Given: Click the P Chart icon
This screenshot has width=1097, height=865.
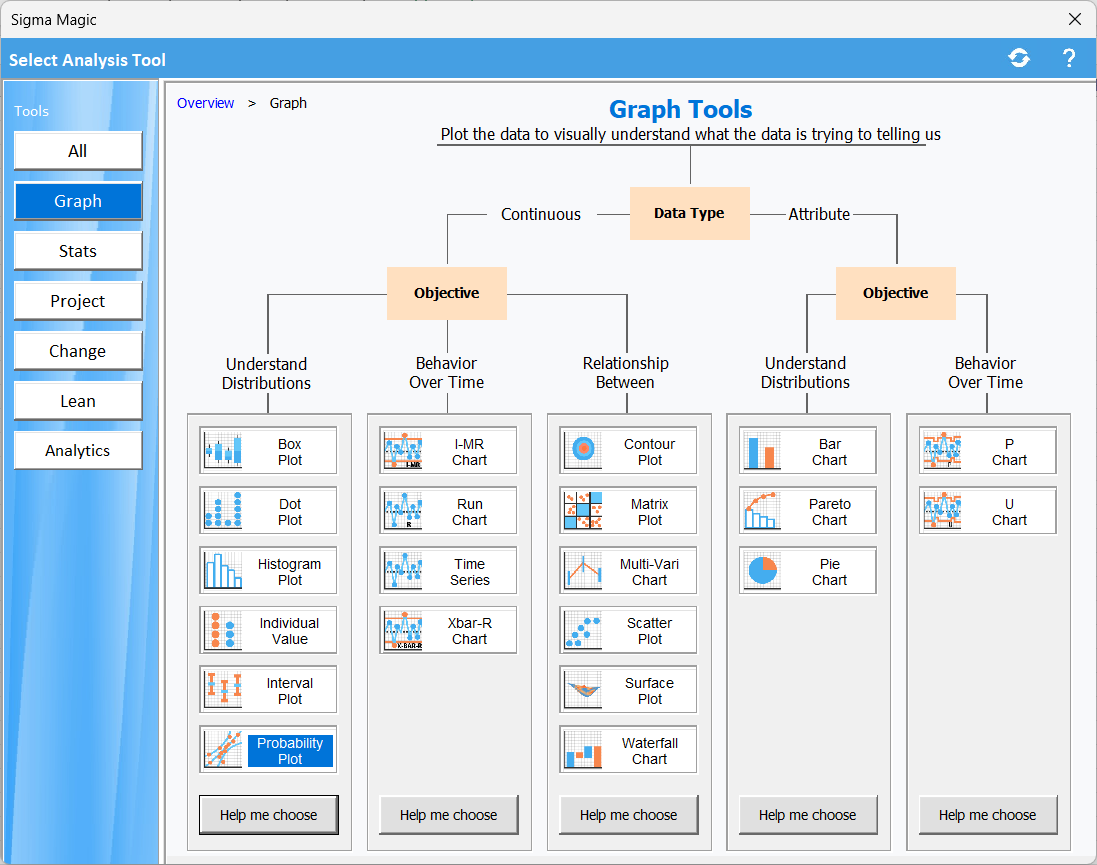Looking at the screenshot, I should [x=942, y=451].
